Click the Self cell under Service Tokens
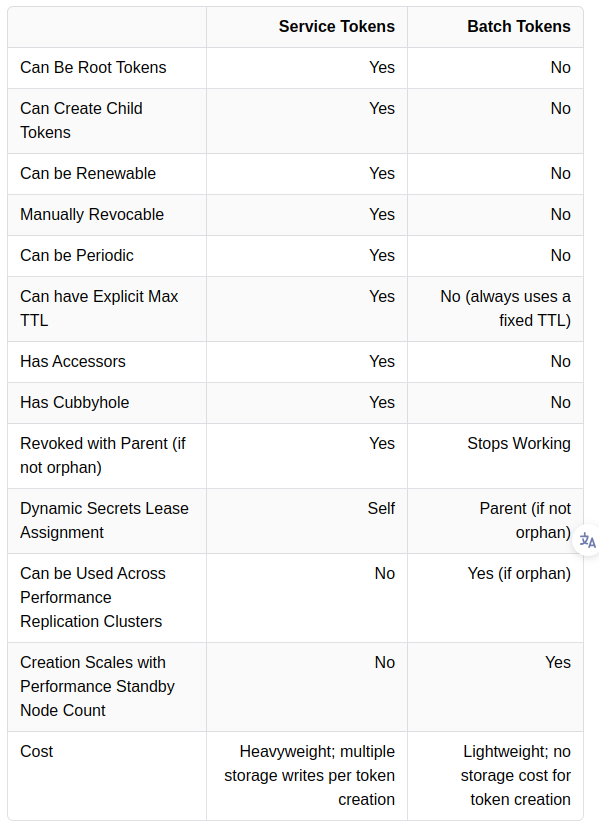The height and width of the screenshot is (824, 599). pos(381,509)
